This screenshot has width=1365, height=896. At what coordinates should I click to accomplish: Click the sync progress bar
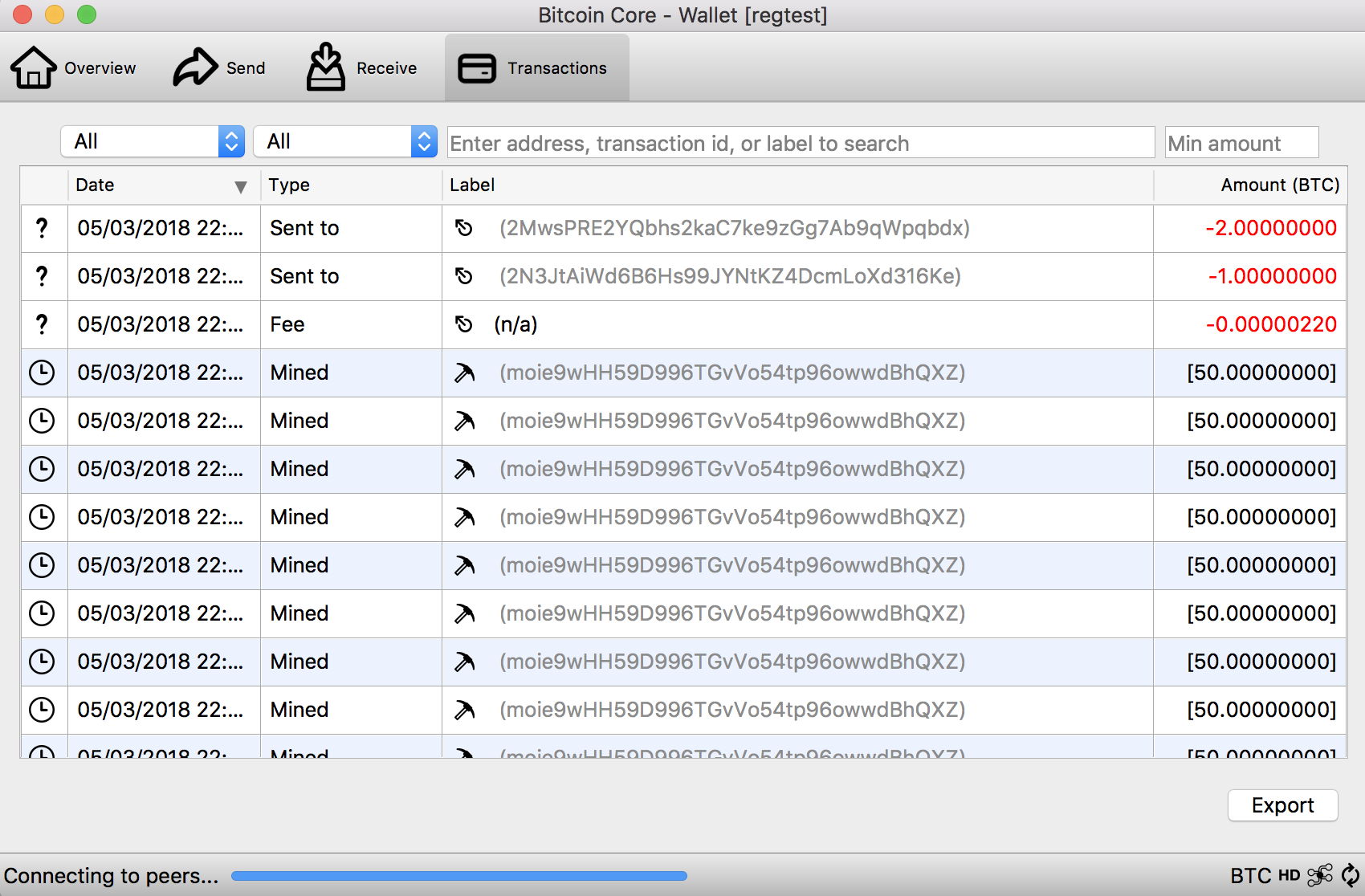(x=459, y=876)
